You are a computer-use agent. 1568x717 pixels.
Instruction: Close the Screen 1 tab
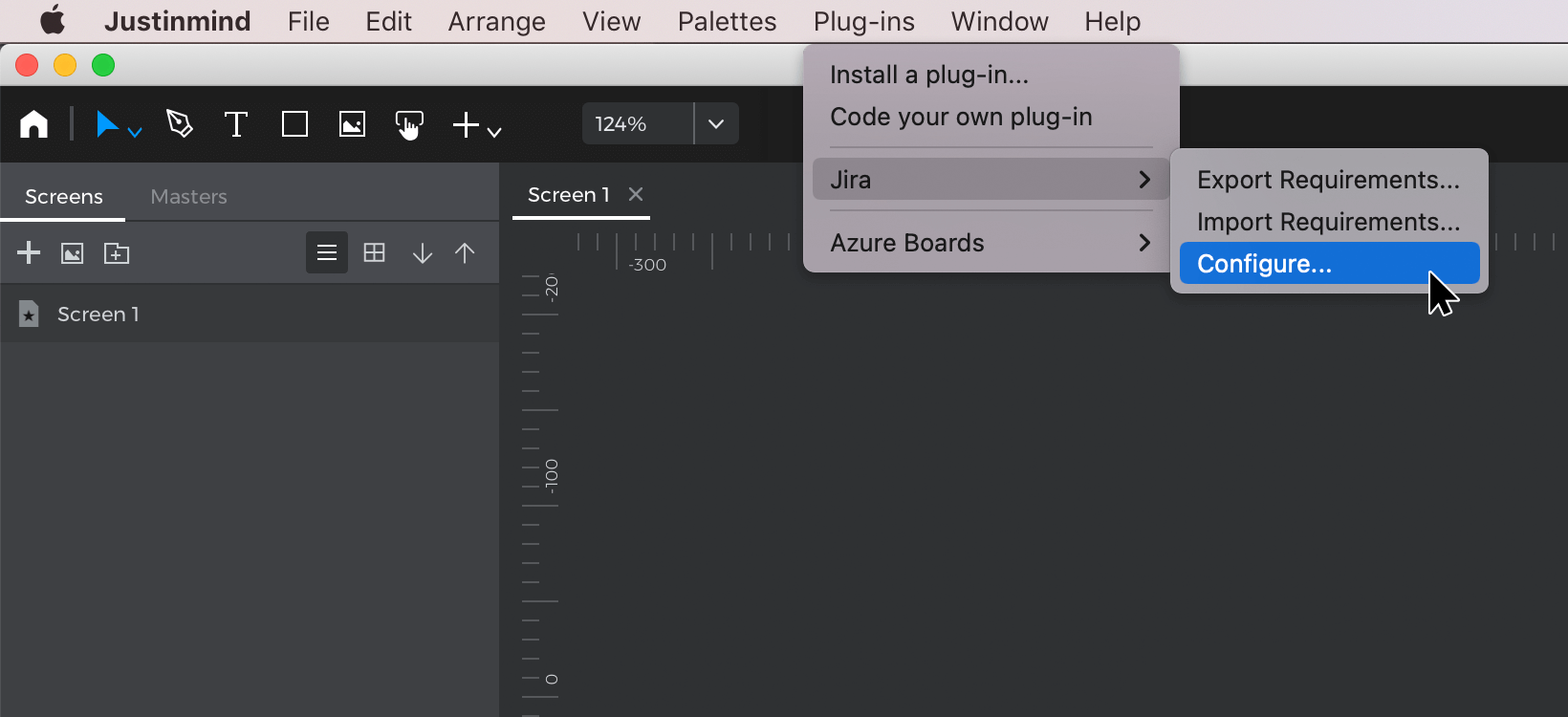(636, 194)
